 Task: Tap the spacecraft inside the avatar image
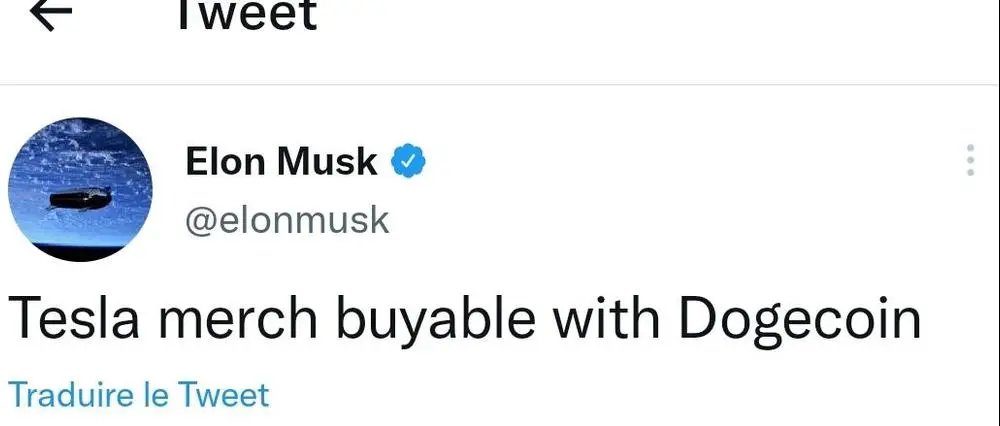[80, 199]
